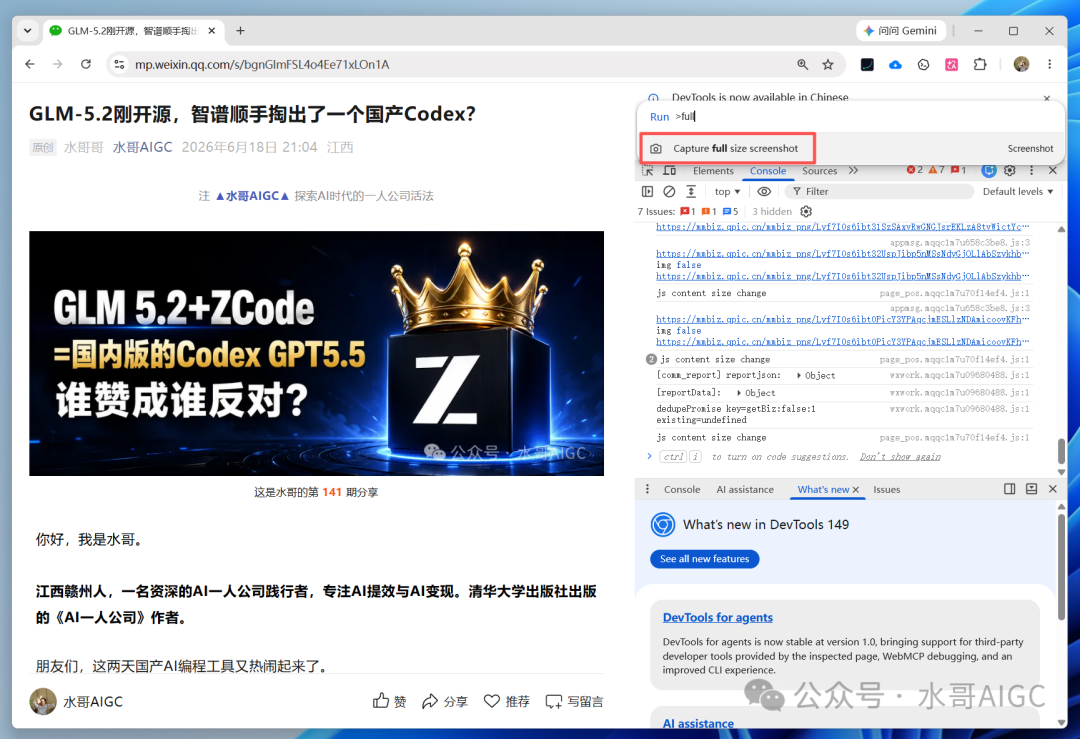Write a comment via 写留言
Screen dimensions: 1080x739
574,701
